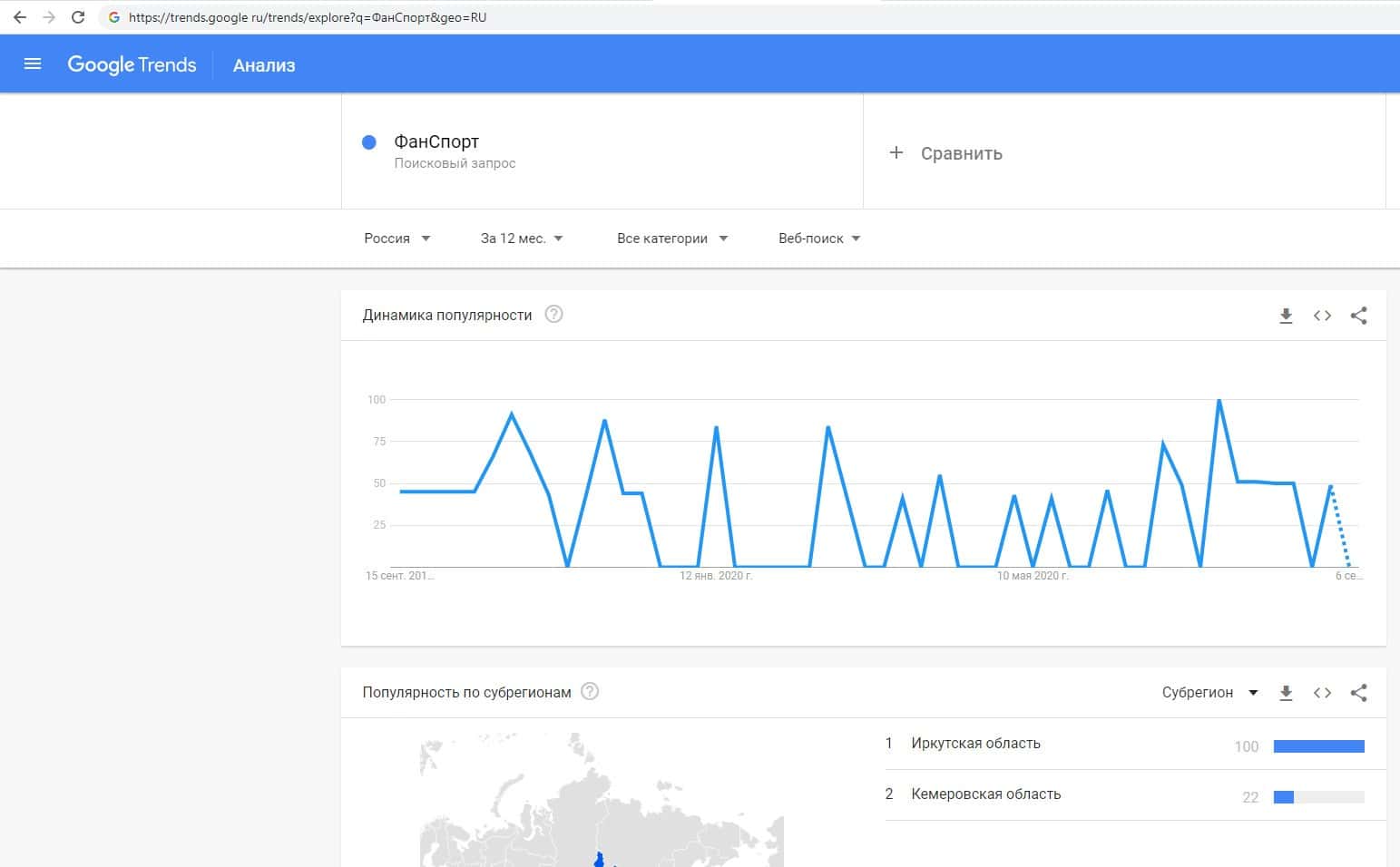
Task: Click the 100 peak point on chart line
Action: coord(1219,400)
